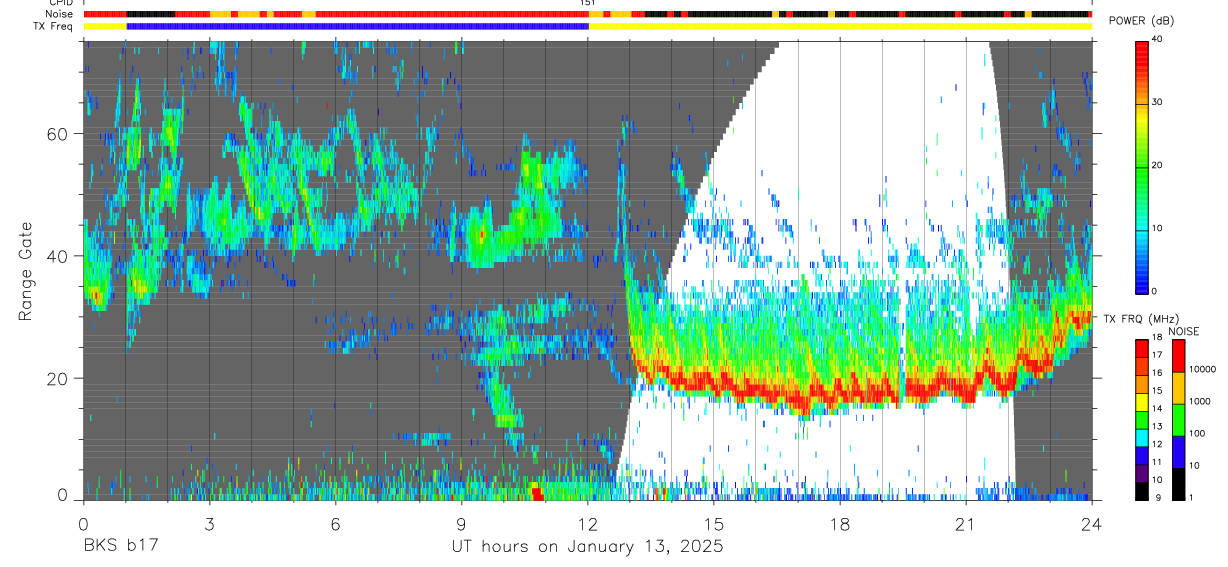Image resolution: width=1228 pixels, height=567 pixels.
Task: Click the UT hours on January 13, 2025 title
Action: 587,546
